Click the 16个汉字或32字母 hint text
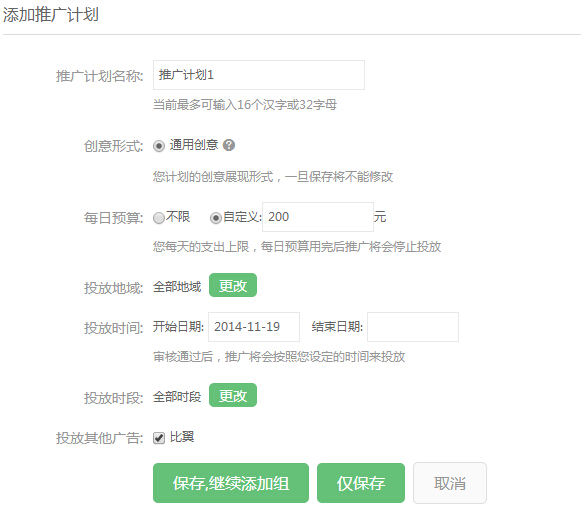 tap(287, 105)
